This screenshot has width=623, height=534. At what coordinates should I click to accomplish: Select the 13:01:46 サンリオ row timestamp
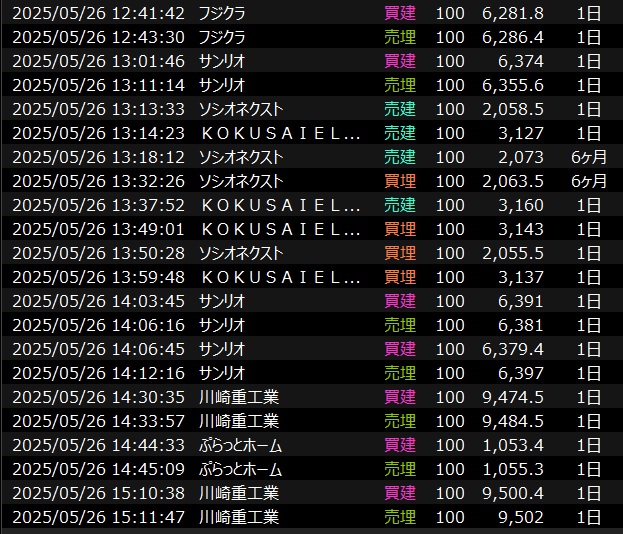pyautogui.click(x=99, y=61)
